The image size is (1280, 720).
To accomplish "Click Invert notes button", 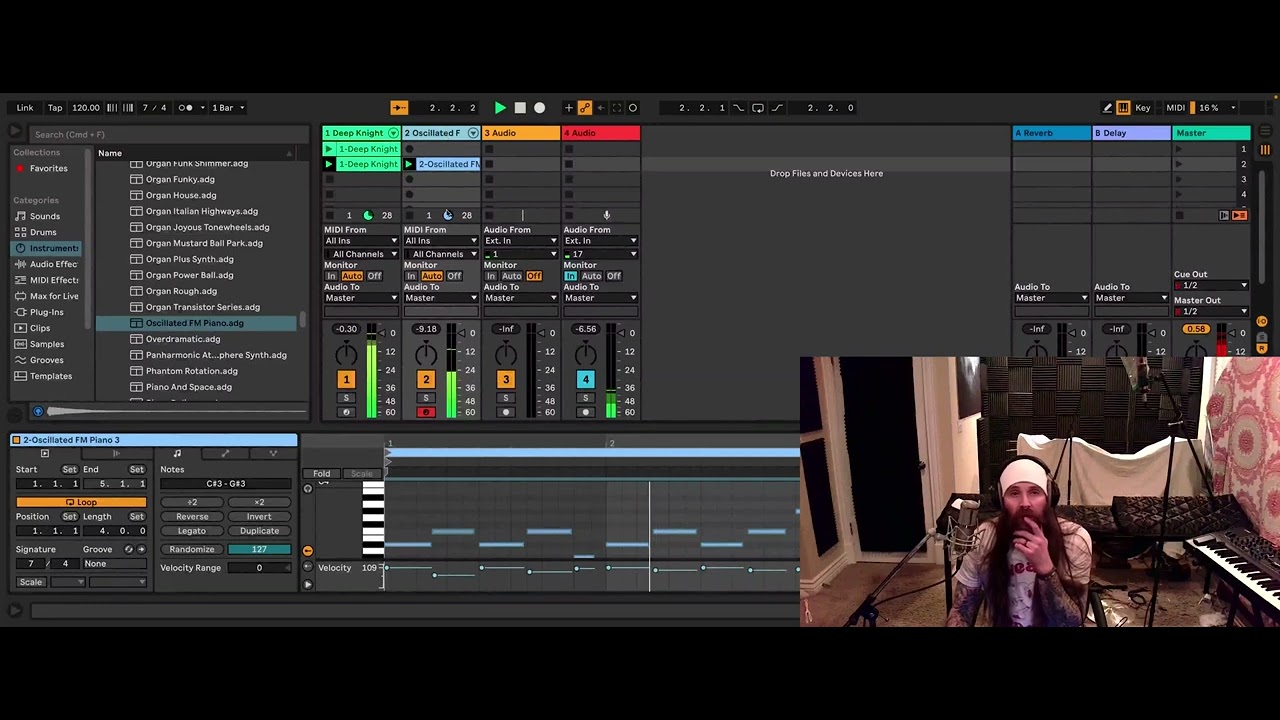I will coord(259,517).
